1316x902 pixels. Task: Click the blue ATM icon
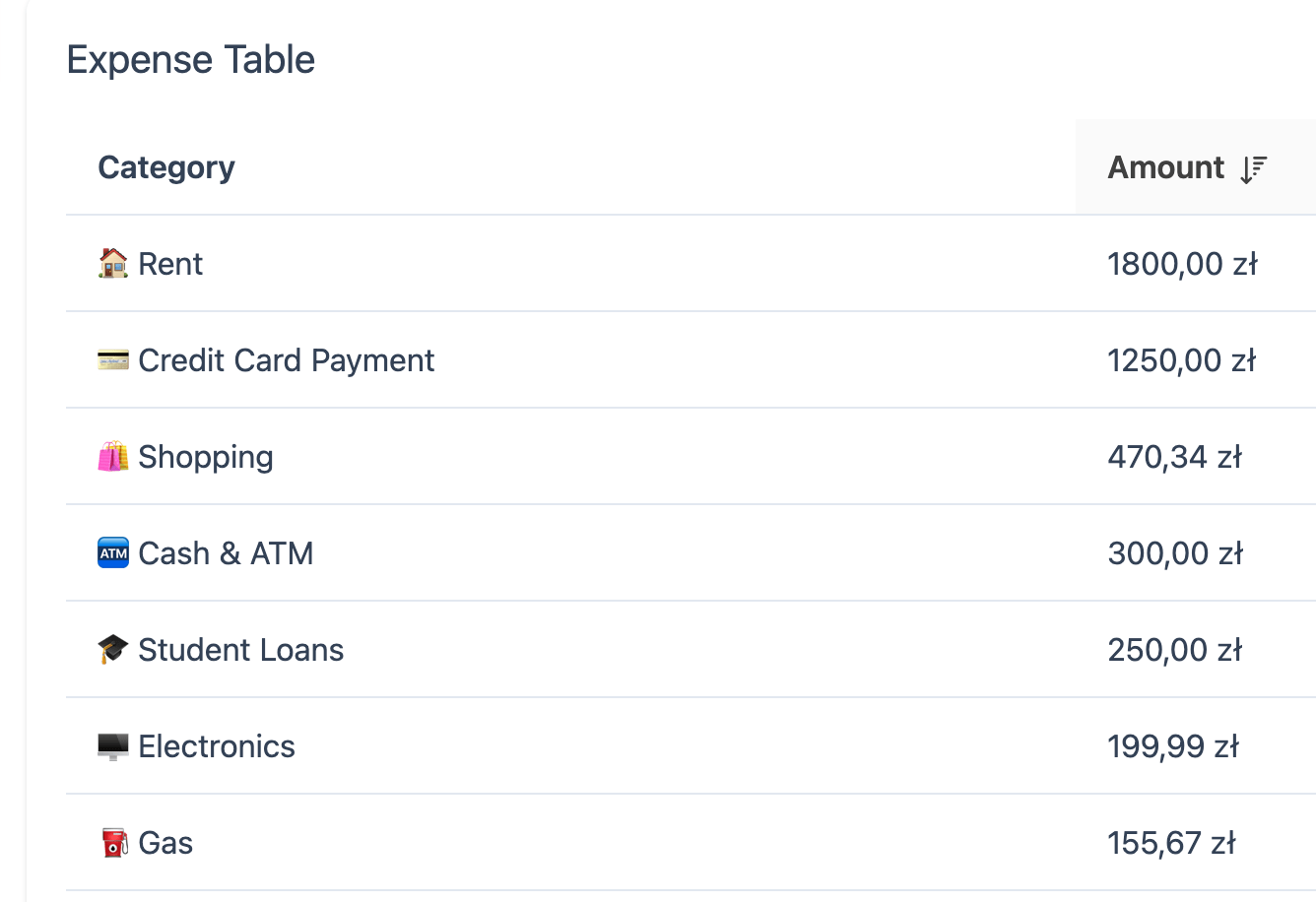[x=113, y=553]
